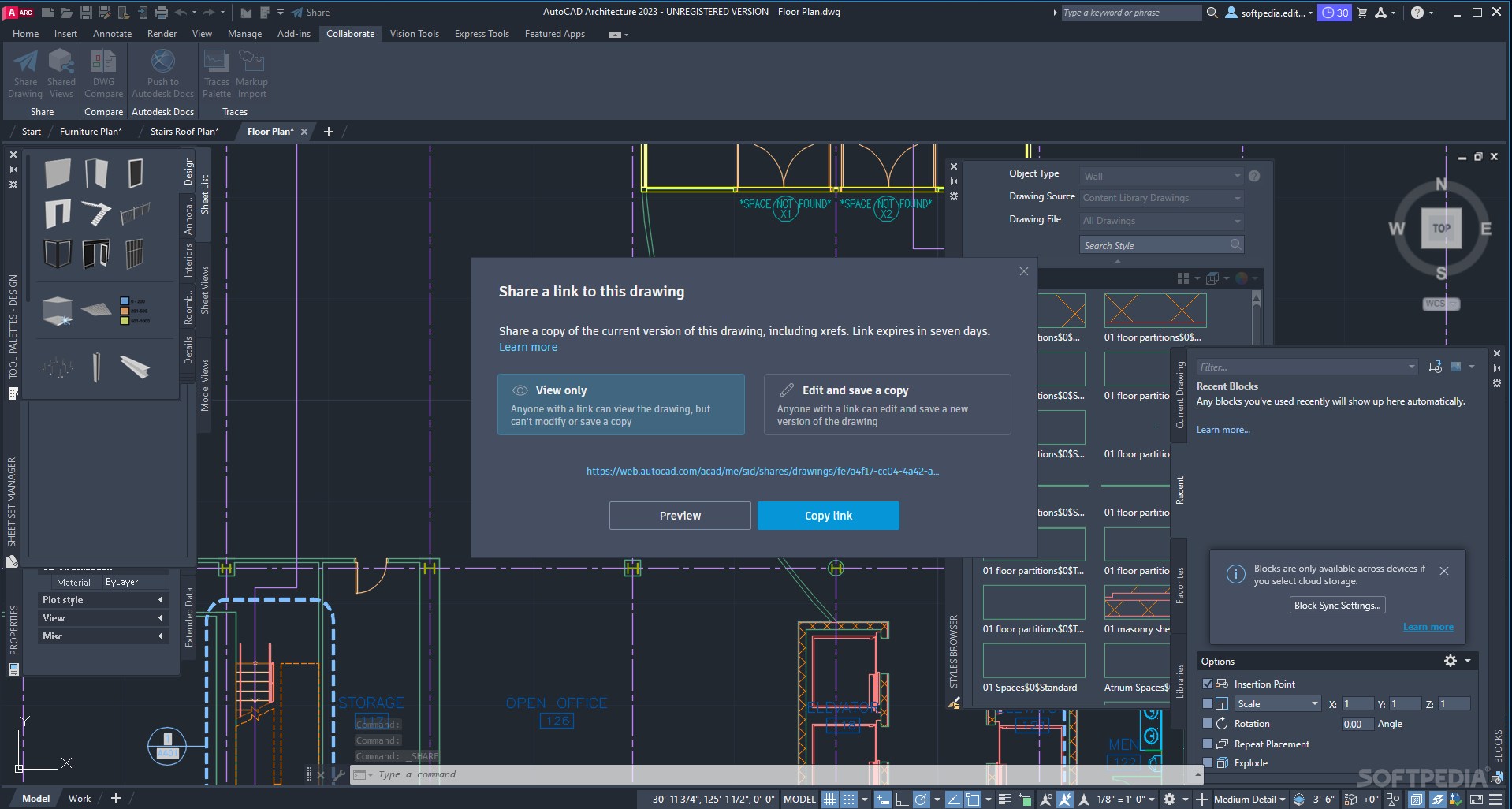Click the new drawing tab plus icon
Image resolution: width=1512 pixels, height=809 pixels.
(329, 132)
